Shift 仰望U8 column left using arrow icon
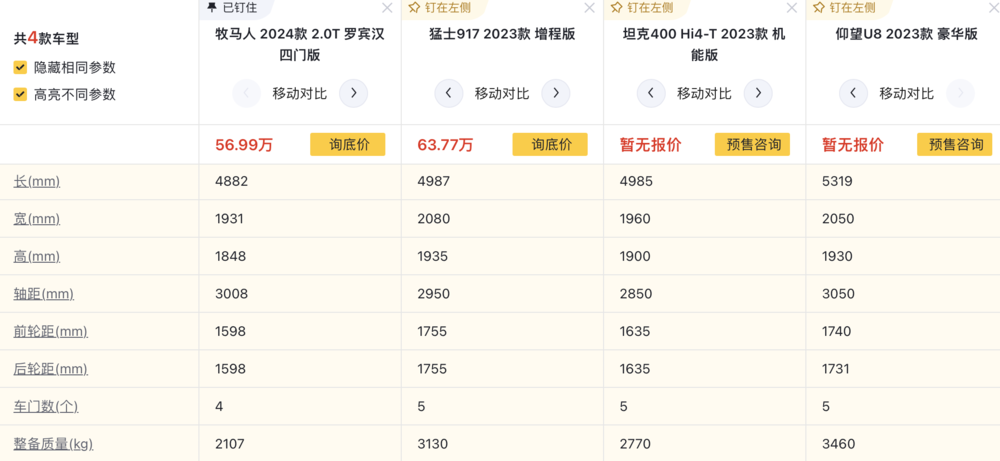The image size is (1000, 461). [x=853, y=94]
